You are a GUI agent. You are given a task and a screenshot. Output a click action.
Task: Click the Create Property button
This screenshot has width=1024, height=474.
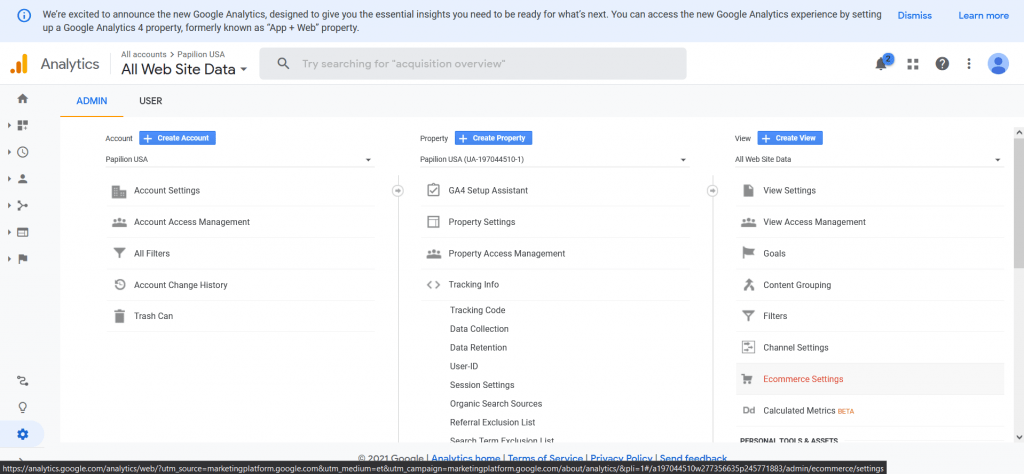(x=494, y=138)
